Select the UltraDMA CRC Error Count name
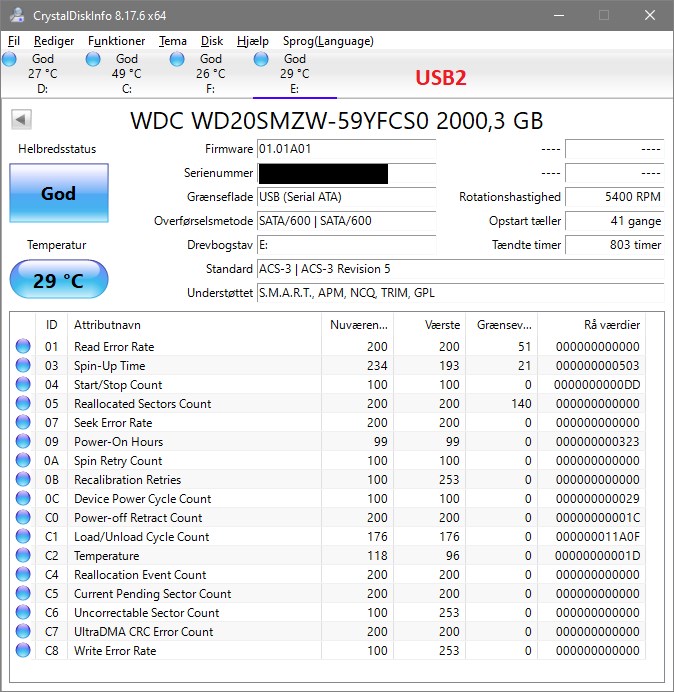This screenshot has width=674, height=692. coord(143,632)
